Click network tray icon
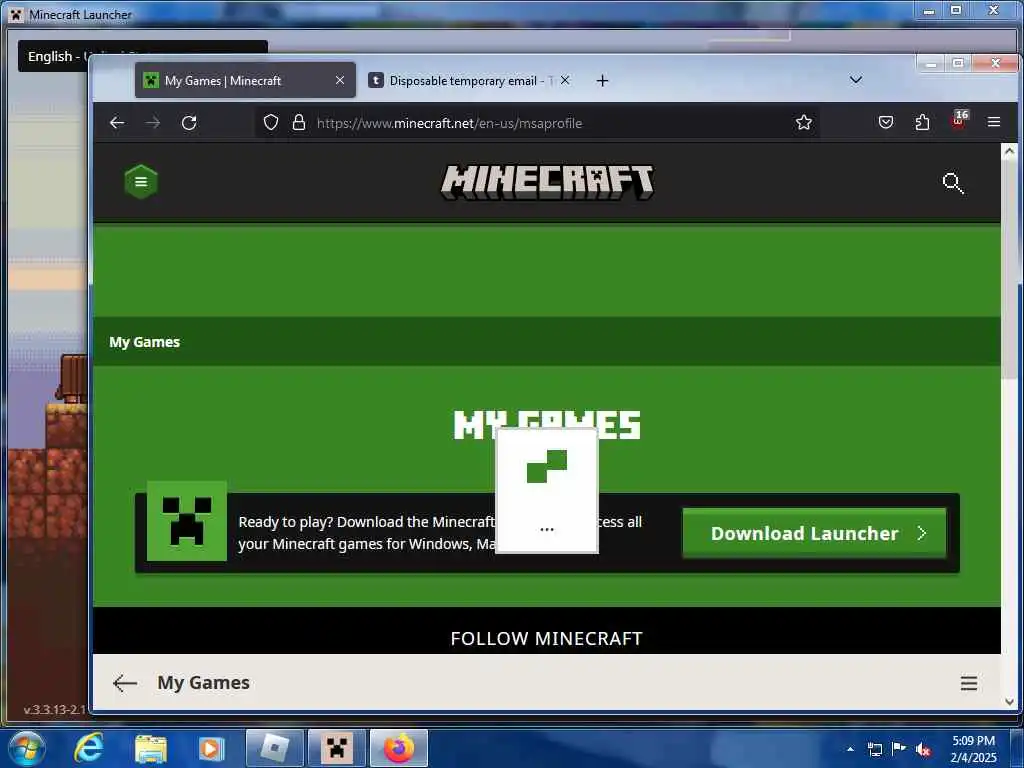This screenshot has height=768, width=1024. 874,749
